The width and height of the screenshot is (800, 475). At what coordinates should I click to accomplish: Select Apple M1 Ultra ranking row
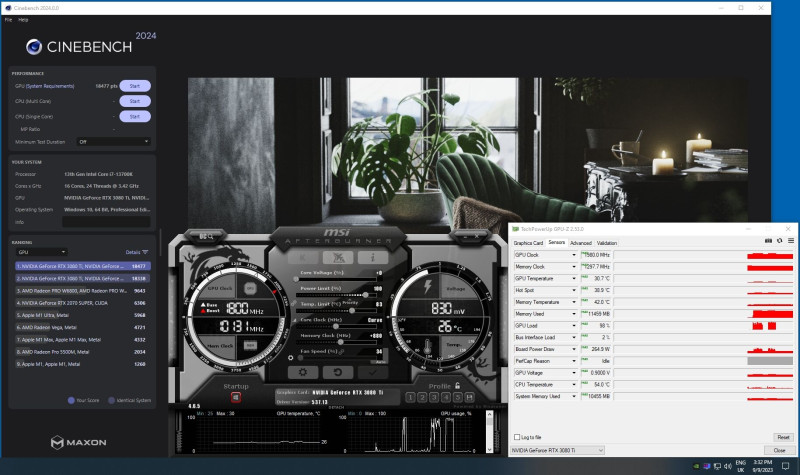tap(82, 315)
